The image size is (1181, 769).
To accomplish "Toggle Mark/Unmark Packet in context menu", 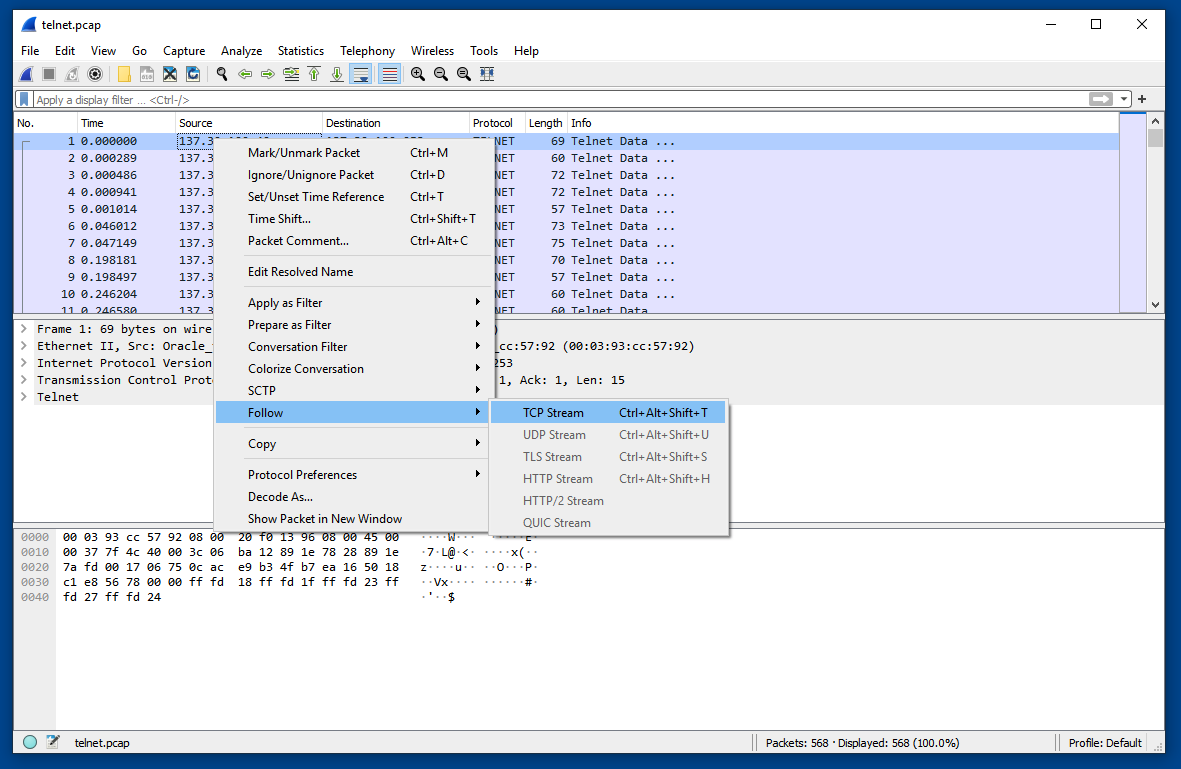I will point(304,153).
